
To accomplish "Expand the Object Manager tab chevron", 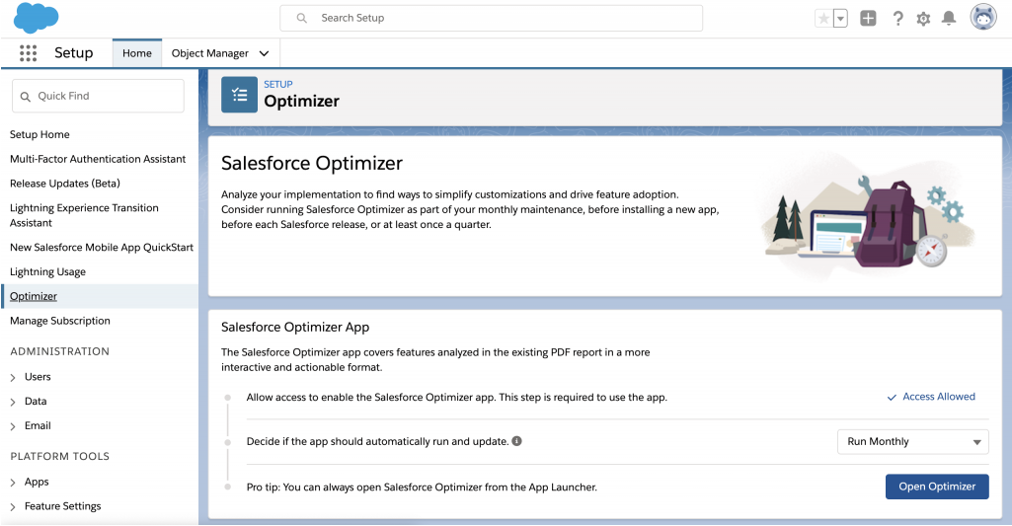I will (264, 54).
